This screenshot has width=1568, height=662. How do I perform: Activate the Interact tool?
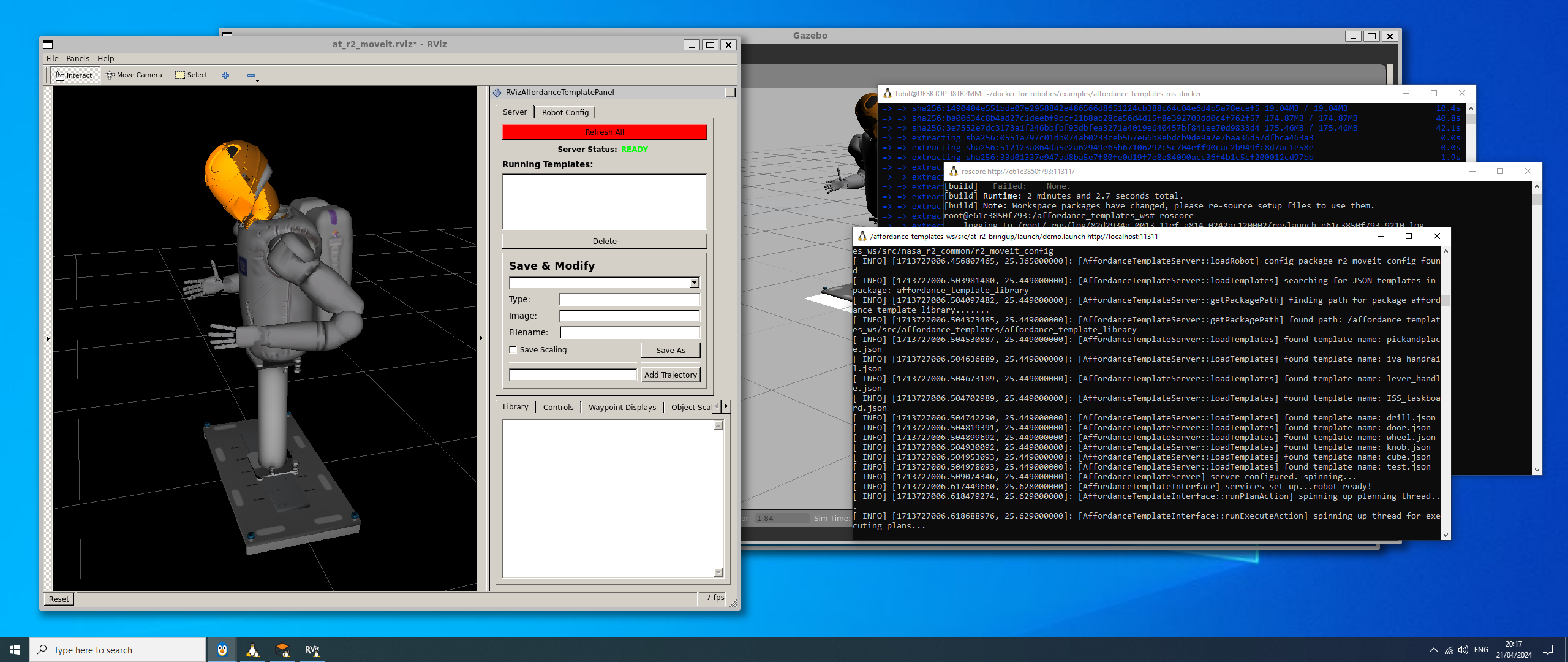tap(73, 75)
